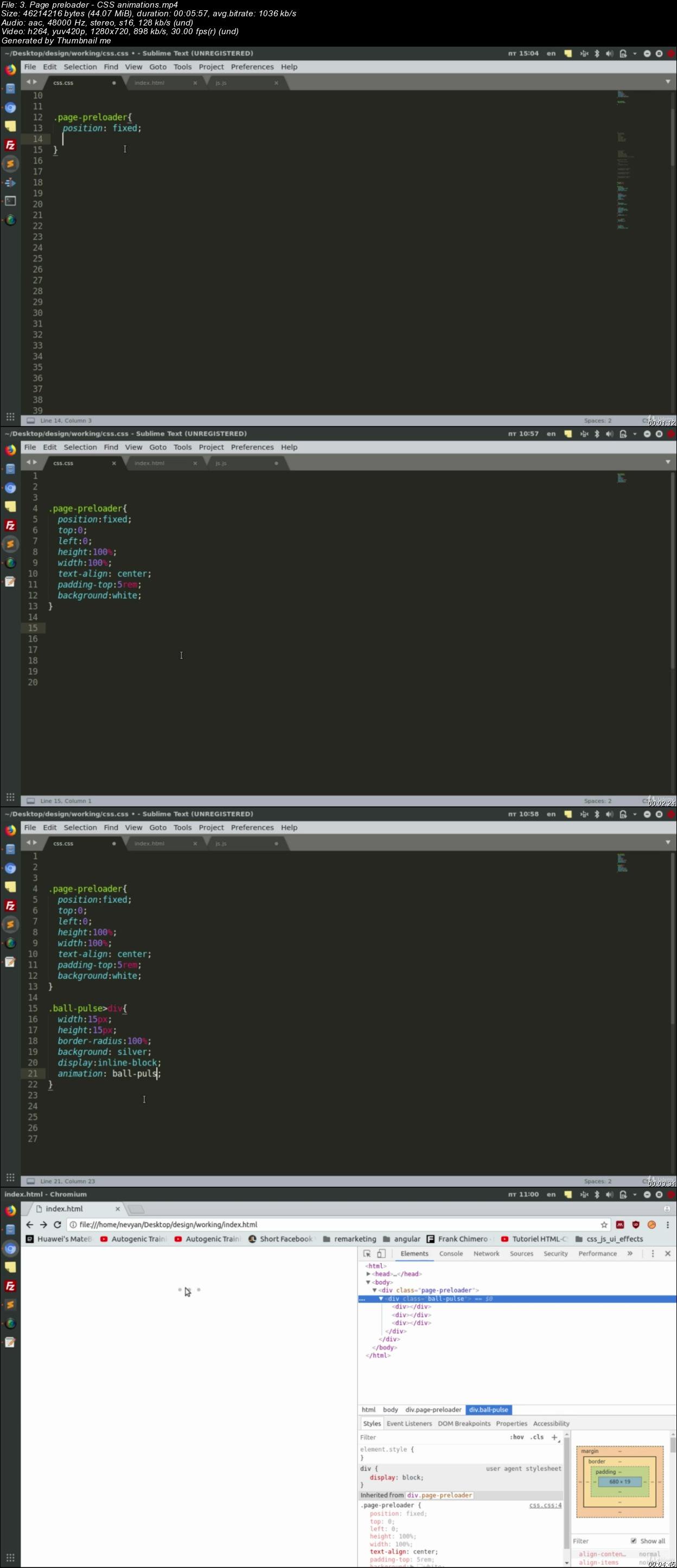Collapse the selected ball-pulse div node
This screenshot has height=1568, width=677.
[x=381, y=1298]
